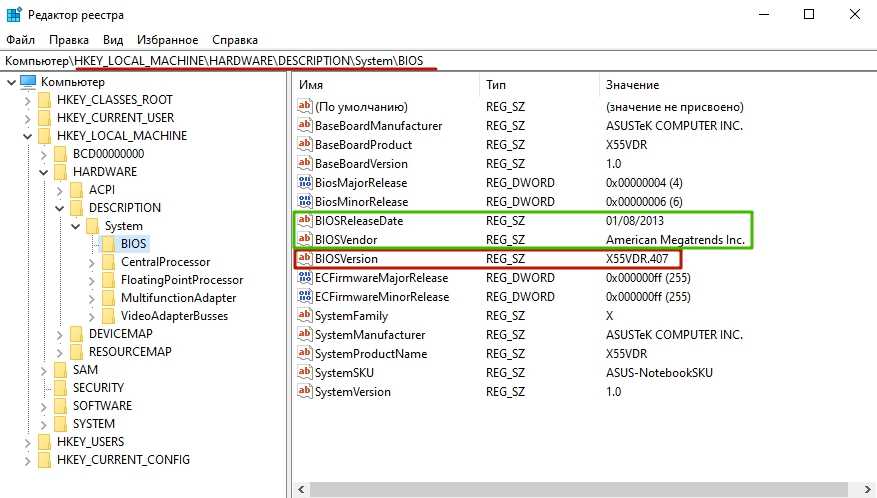Click the folder icon of HKEY_USERS
The image size is (877, 498).
44,442
